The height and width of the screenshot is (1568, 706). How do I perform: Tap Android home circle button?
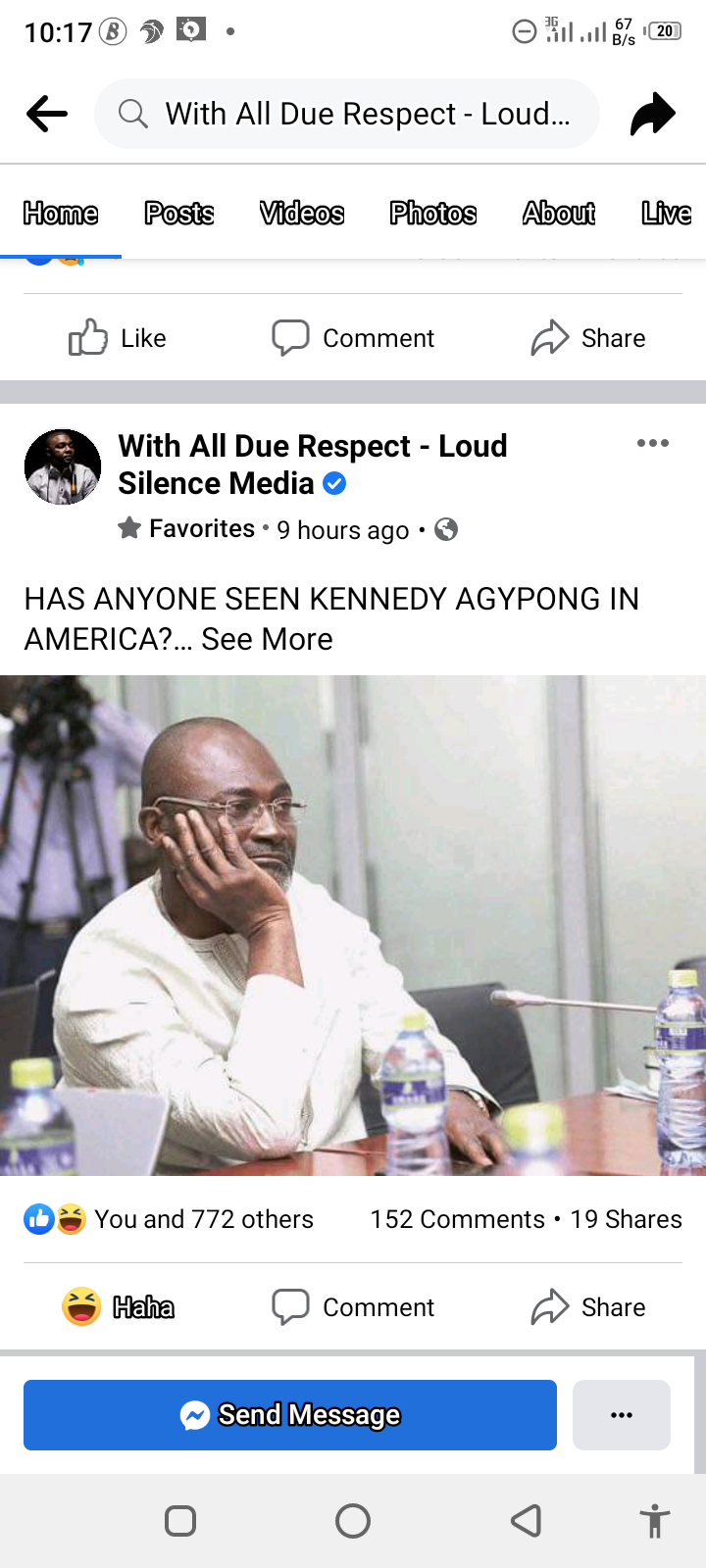353,1521
